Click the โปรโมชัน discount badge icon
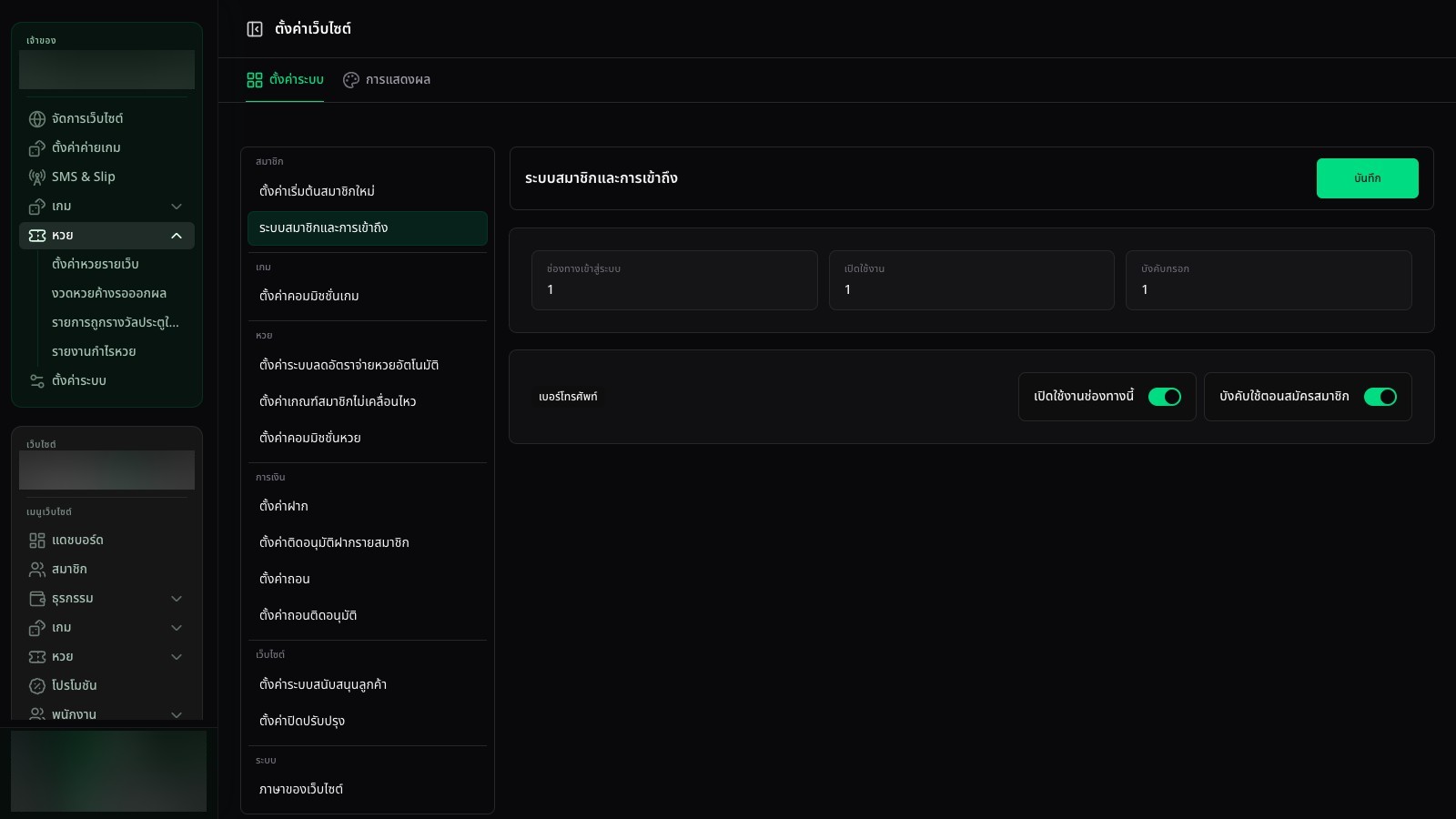This screenshot has height=819, width=1456. pos(37,686)
